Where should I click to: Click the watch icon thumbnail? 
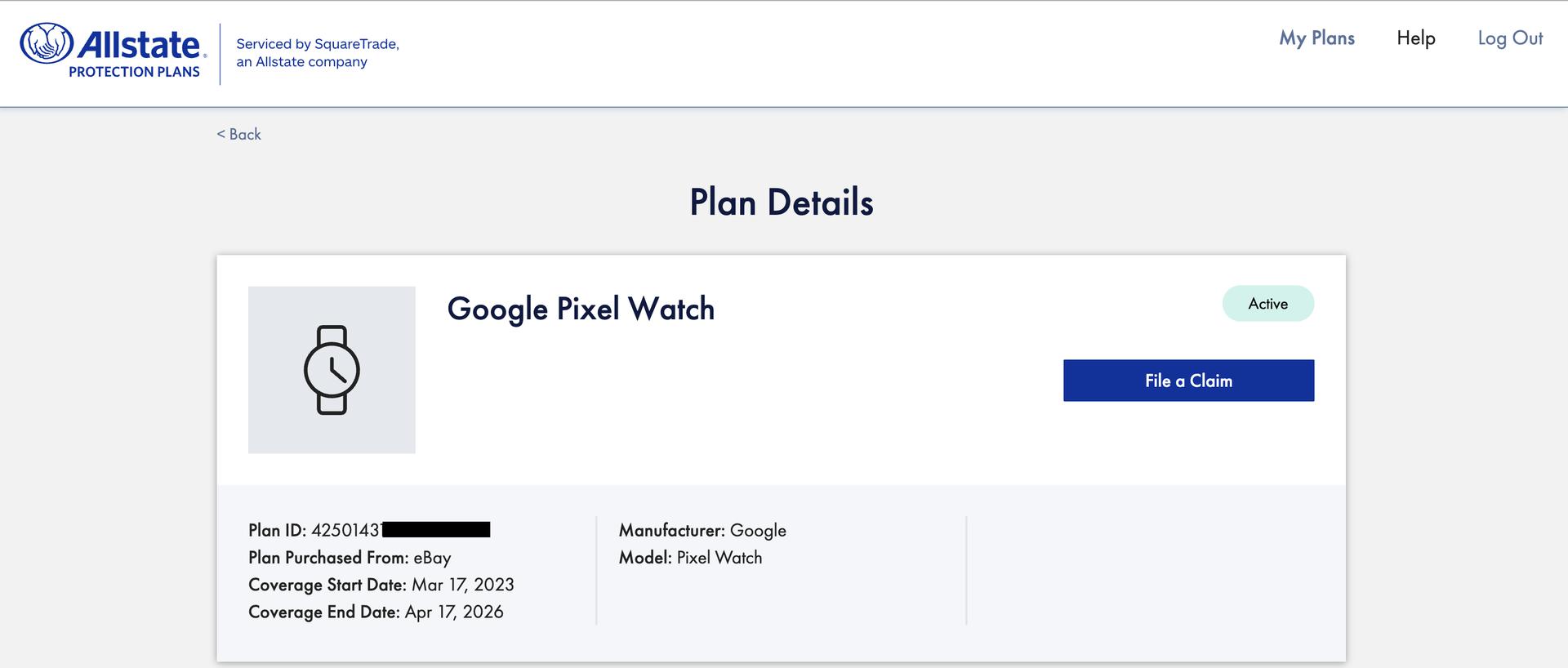(332, 370)
